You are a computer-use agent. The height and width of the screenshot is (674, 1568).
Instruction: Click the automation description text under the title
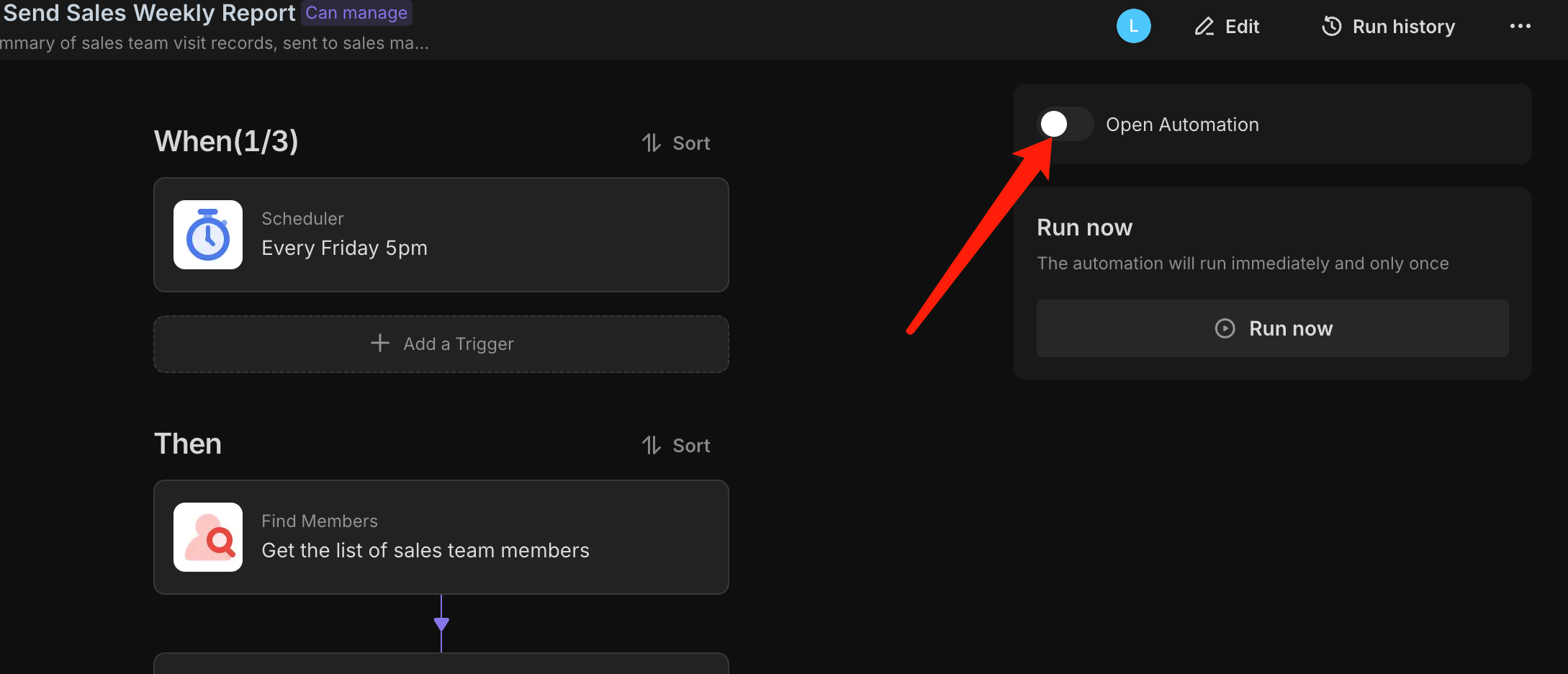tap(215, 43)
